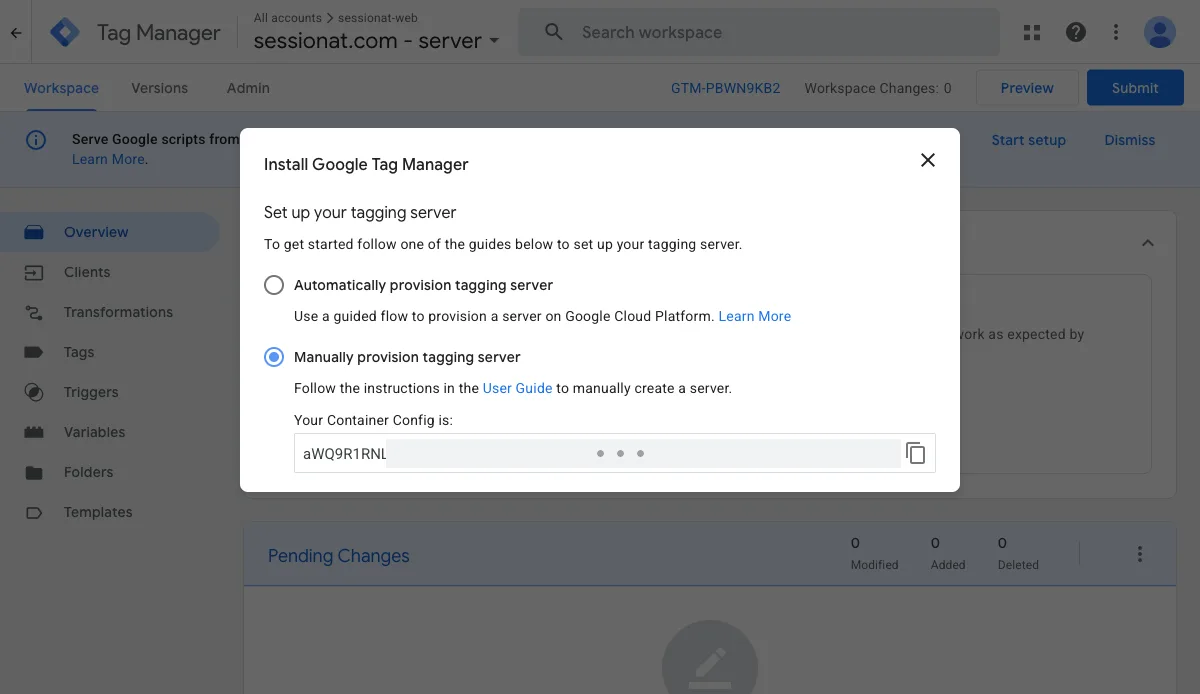Click the Tags sidebar icon
This screenshot has height=694, width=1200.
tap(34, 352)
